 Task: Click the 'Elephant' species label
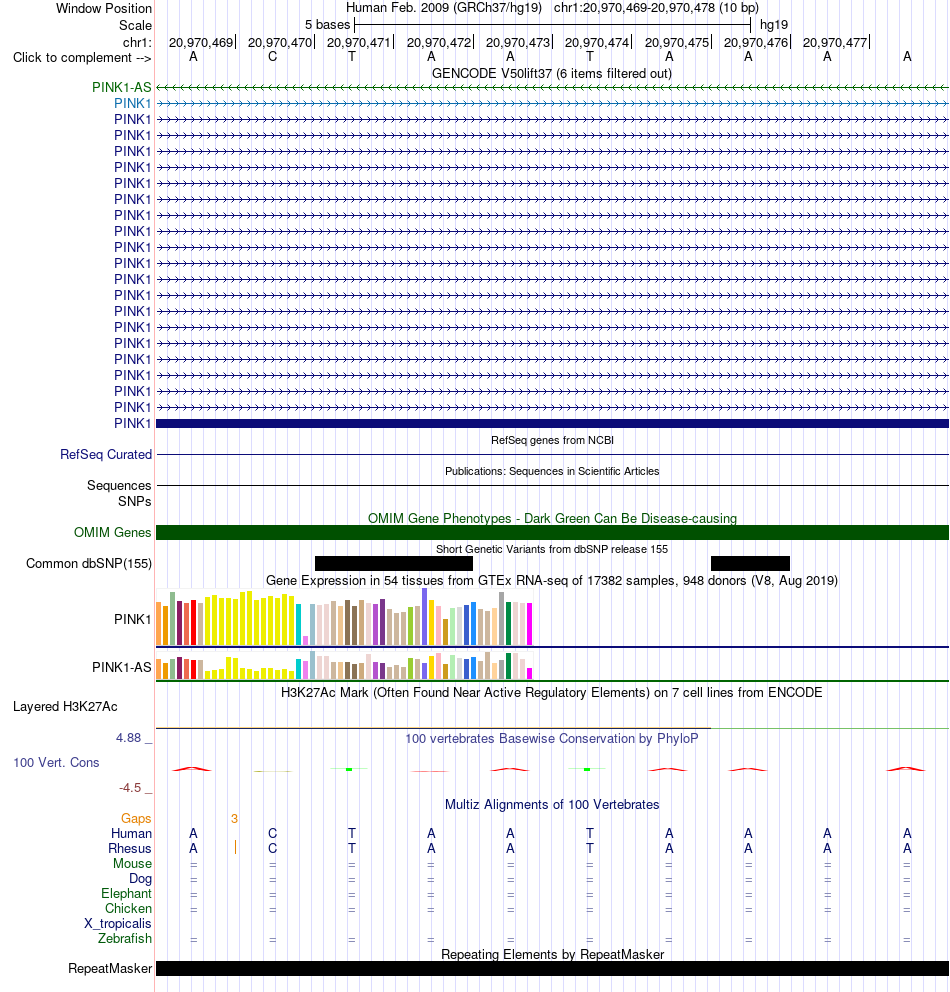(126, 893)
